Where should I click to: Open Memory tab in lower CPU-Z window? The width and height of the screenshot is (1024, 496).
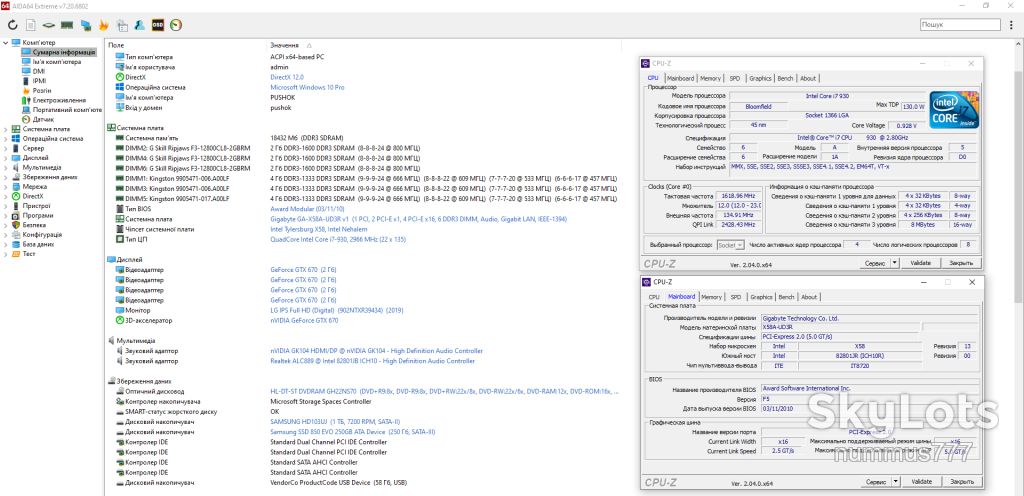[x=711, y=297]
